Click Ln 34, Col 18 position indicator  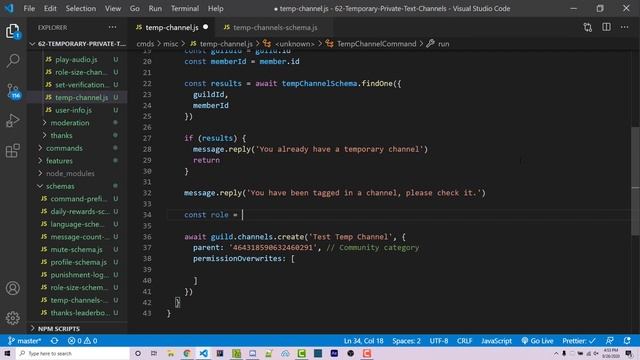pyautogui.click(x=363, y=341)
